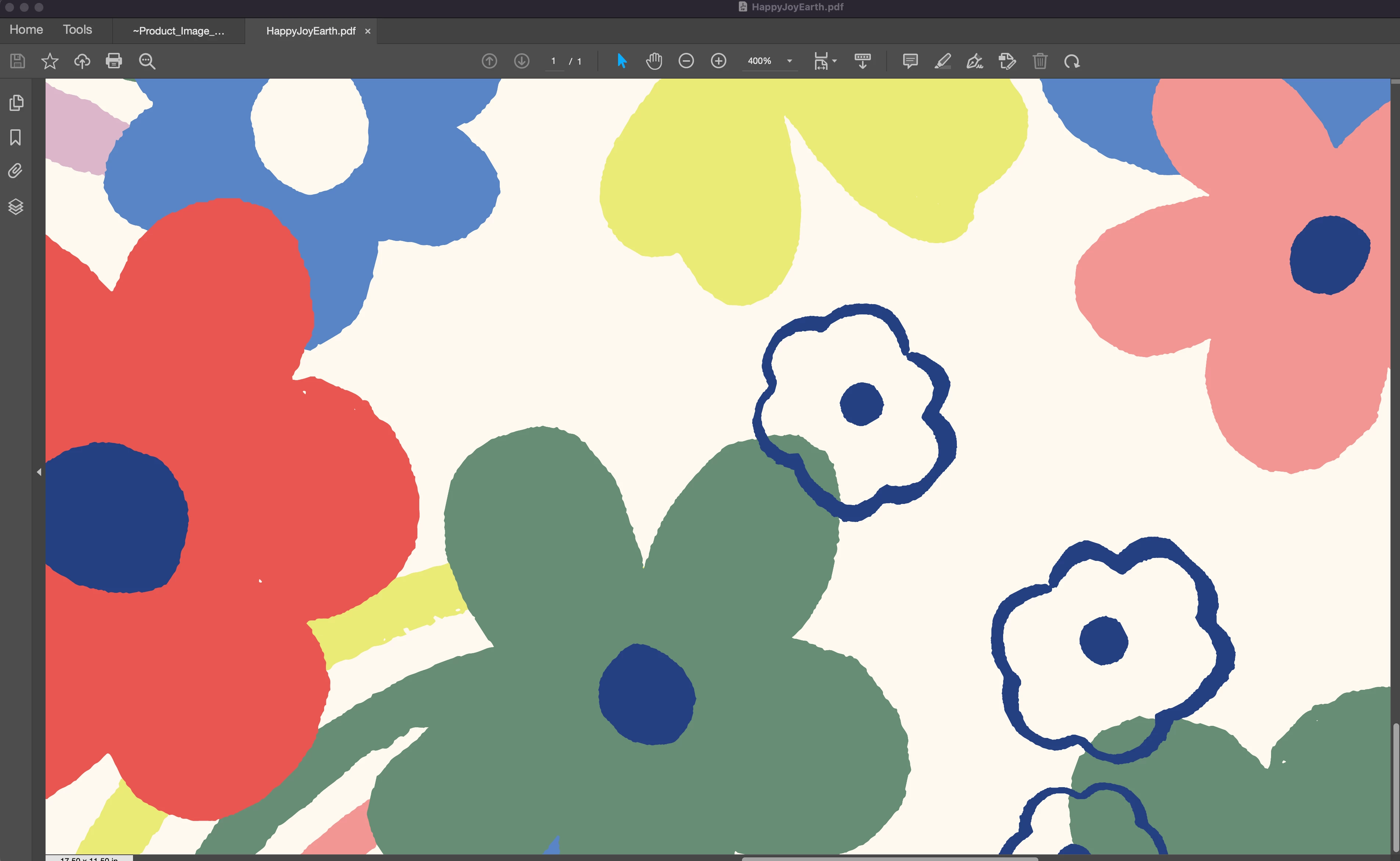Show the Layers side panel
Screen dimensions: 1400x861
click(16, 206)
